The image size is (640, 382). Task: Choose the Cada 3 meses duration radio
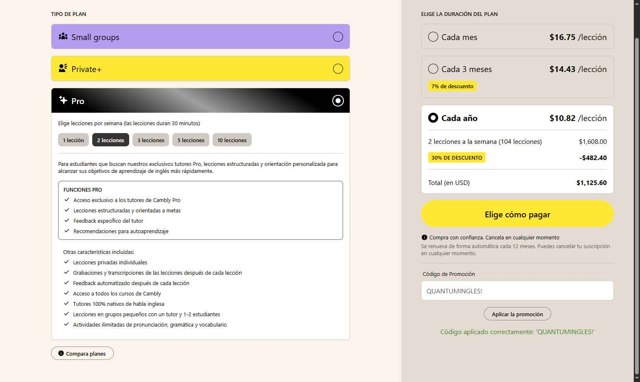433,69
